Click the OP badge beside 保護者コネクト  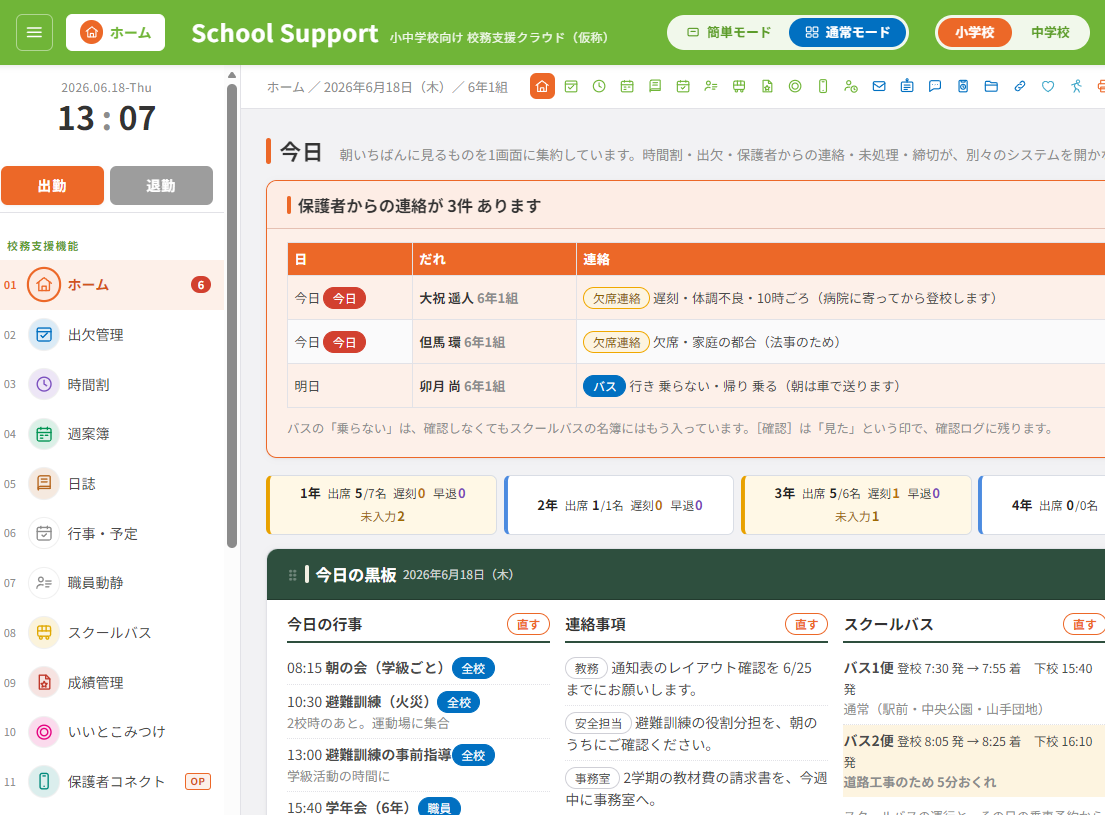[x=198, y=781]
